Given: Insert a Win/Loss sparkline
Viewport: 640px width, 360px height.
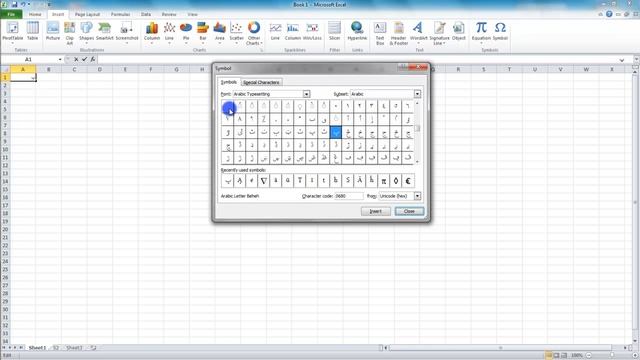Looking at the screenshot, I should (x=312, y=32).
